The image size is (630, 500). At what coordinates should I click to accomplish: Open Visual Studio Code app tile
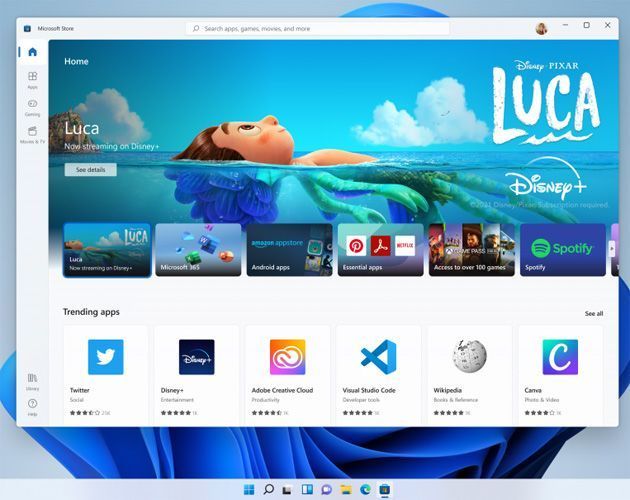[378, 370]
